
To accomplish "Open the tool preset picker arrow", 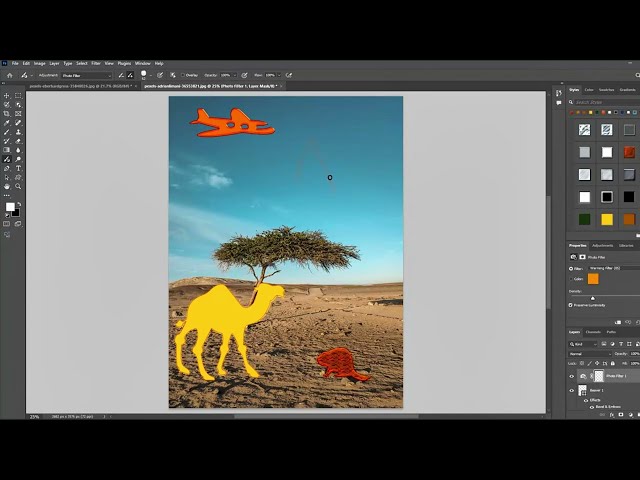I will point(32,76).
